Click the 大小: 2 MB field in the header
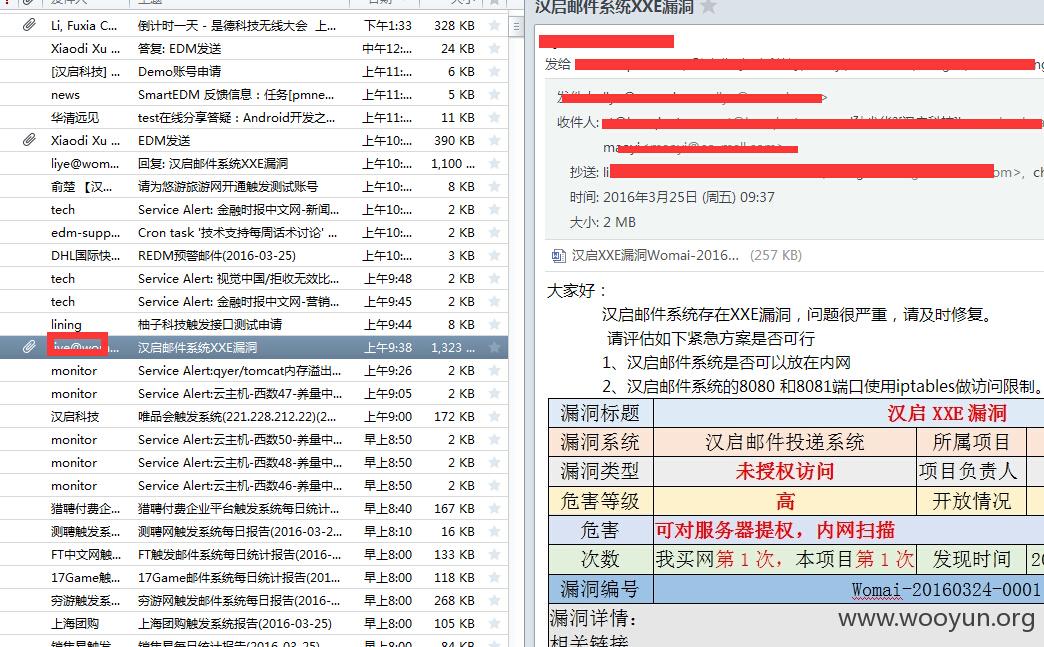The height and width of the screenshot is (647, 1044). coord(603,222)
